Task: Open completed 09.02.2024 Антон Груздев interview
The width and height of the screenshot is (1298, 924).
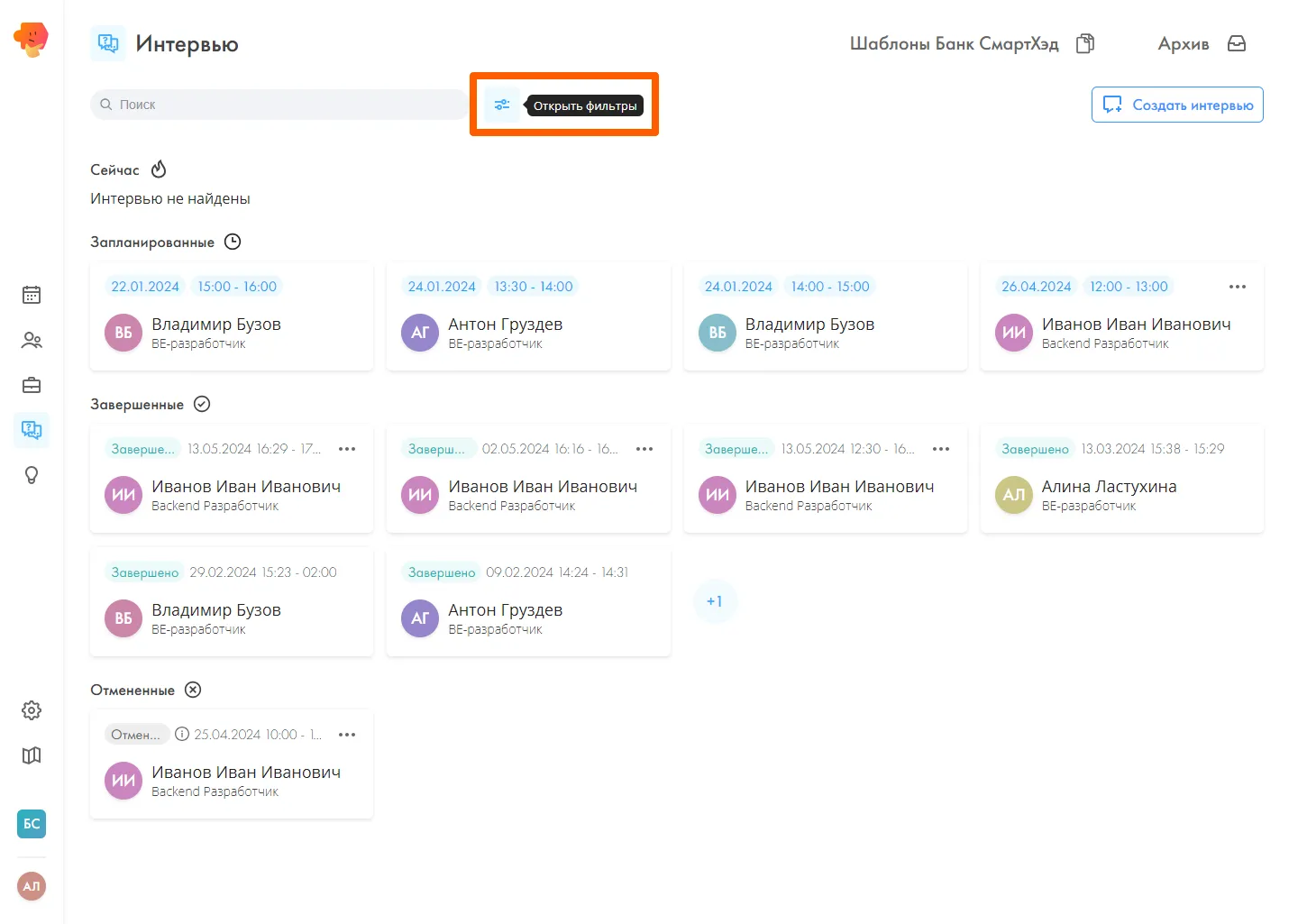Action: [x=528, y=602]
